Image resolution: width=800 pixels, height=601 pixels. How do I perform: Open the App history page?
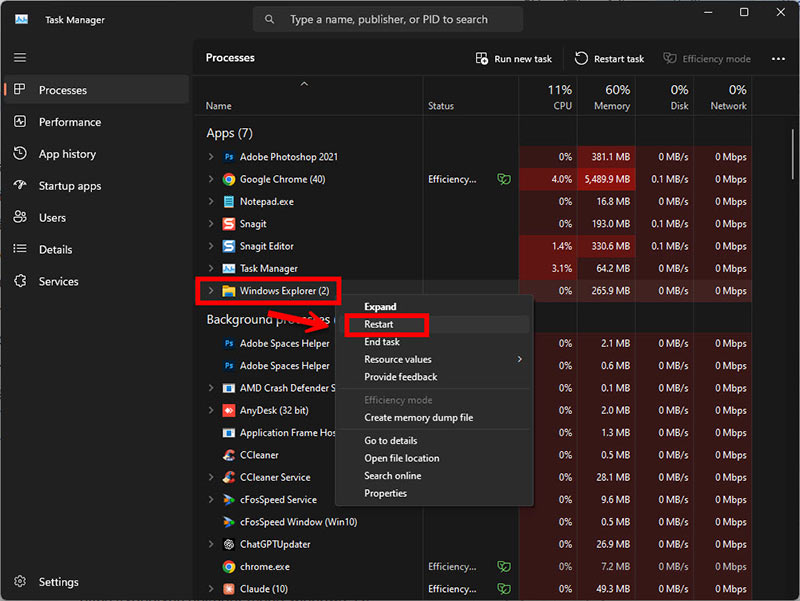[x=96, y=154]
